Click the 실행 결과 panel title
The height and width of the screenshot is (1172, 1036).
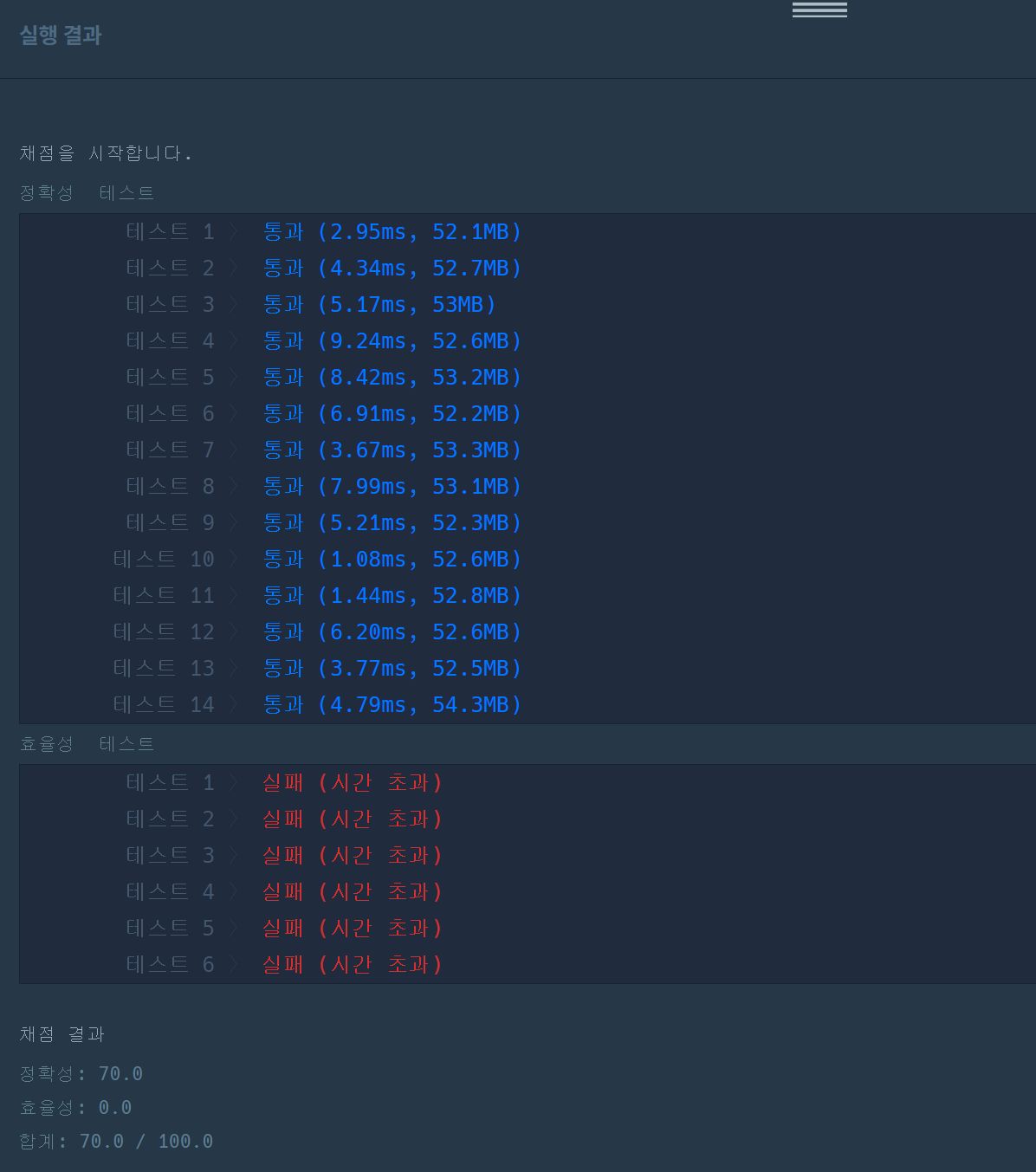tap(61, 36)
